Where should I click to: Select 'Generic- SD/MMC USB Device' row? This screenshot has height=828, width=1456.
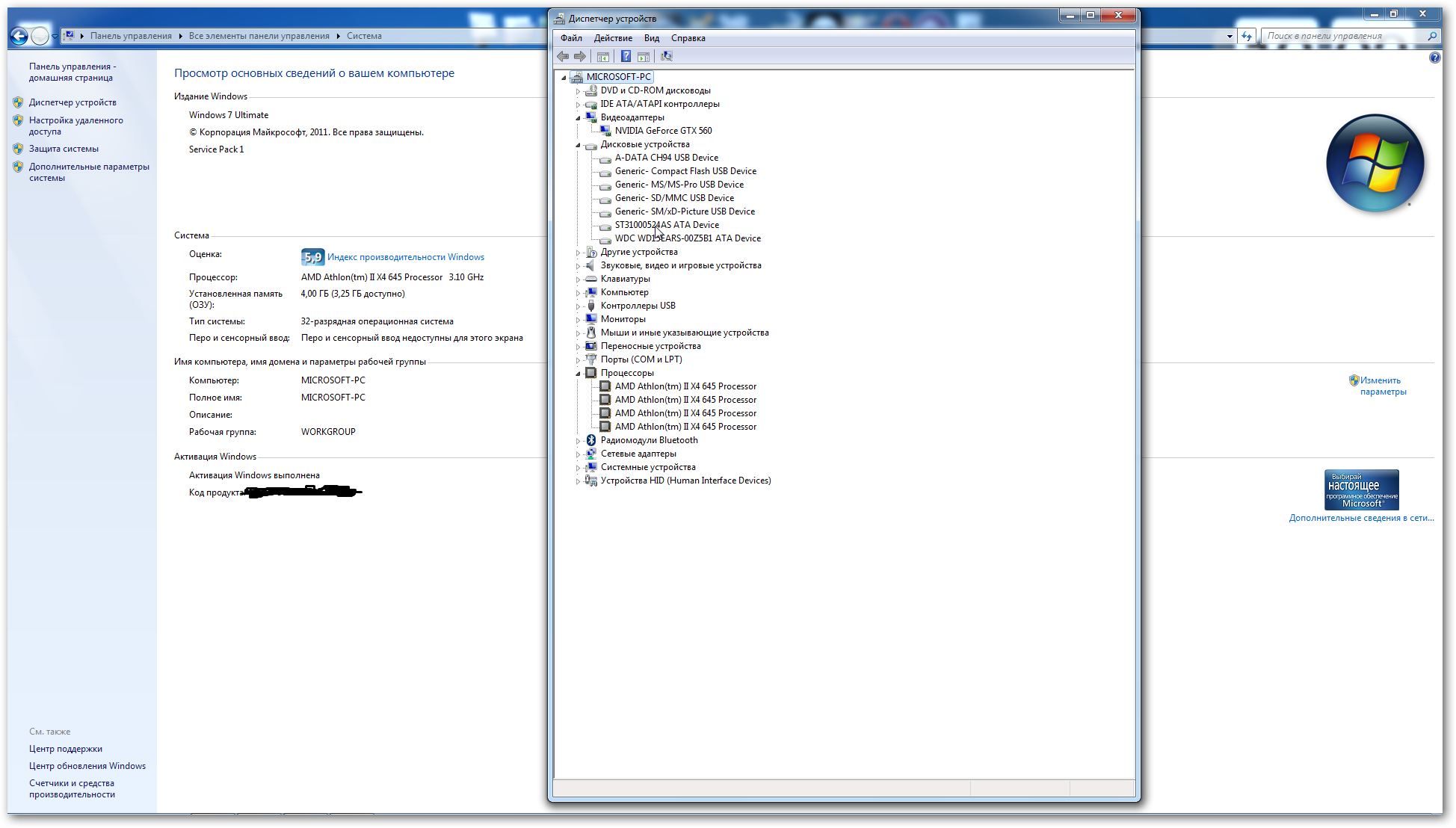[x=674, y=198]
